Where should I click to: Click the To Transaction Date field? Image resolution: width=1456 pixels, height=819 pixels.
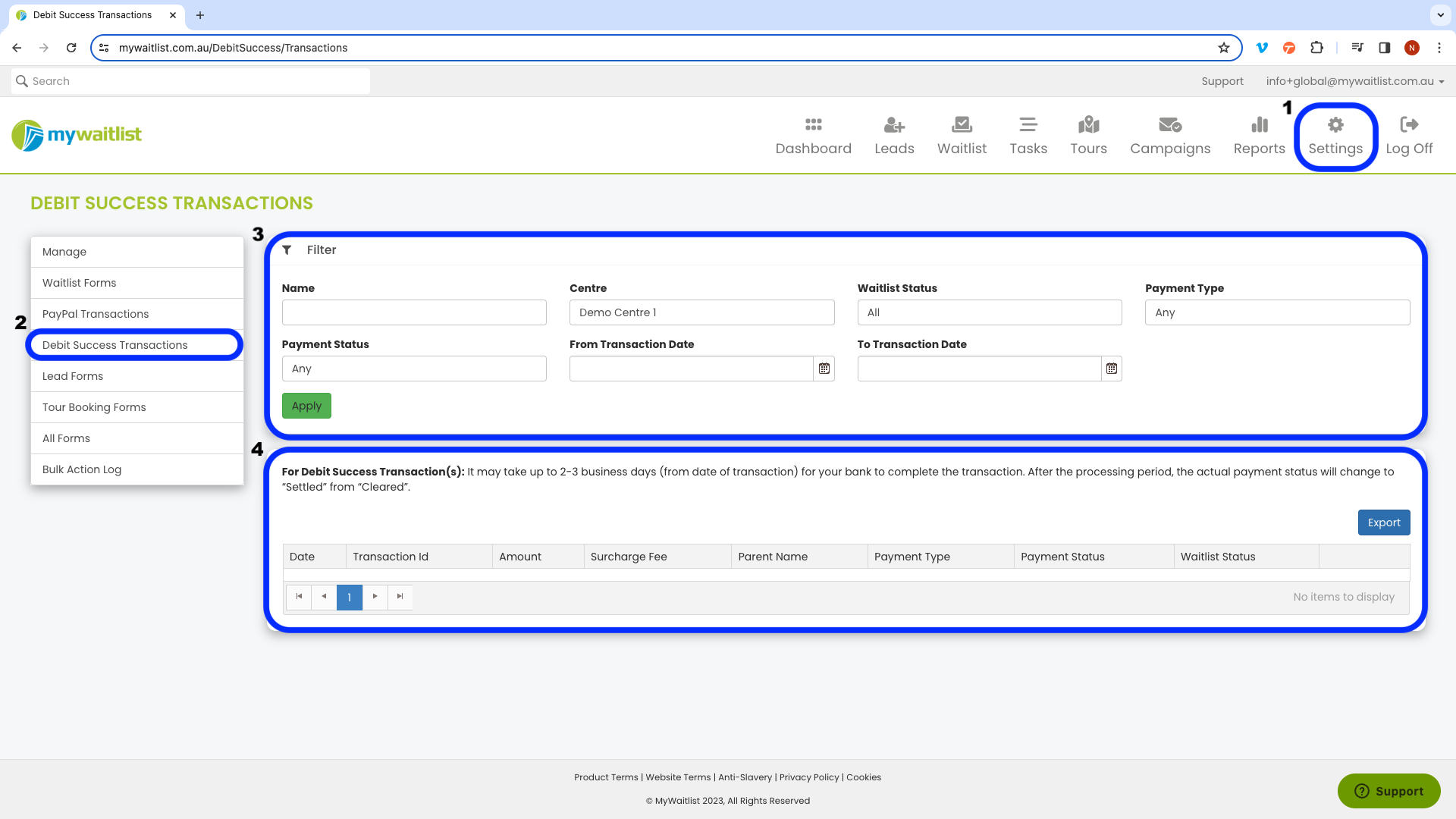coord(979,369)
